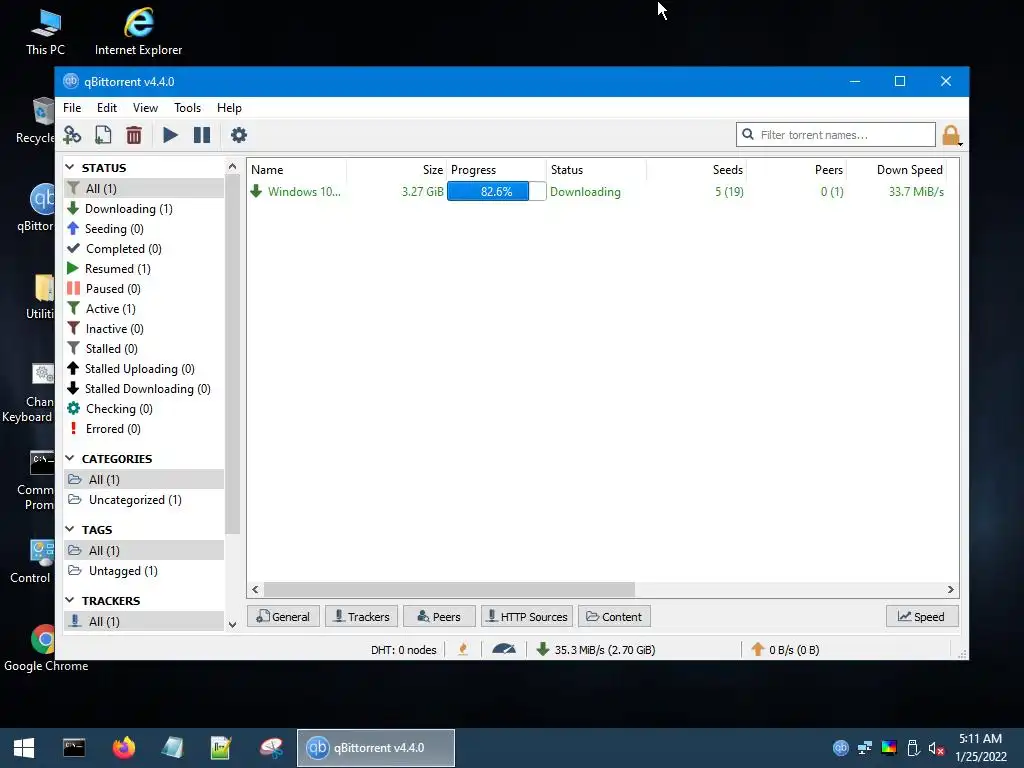This screenshot has width=1024, height=768.
Task: Select Untagged (1) tag filter
Action: [144, 571]
